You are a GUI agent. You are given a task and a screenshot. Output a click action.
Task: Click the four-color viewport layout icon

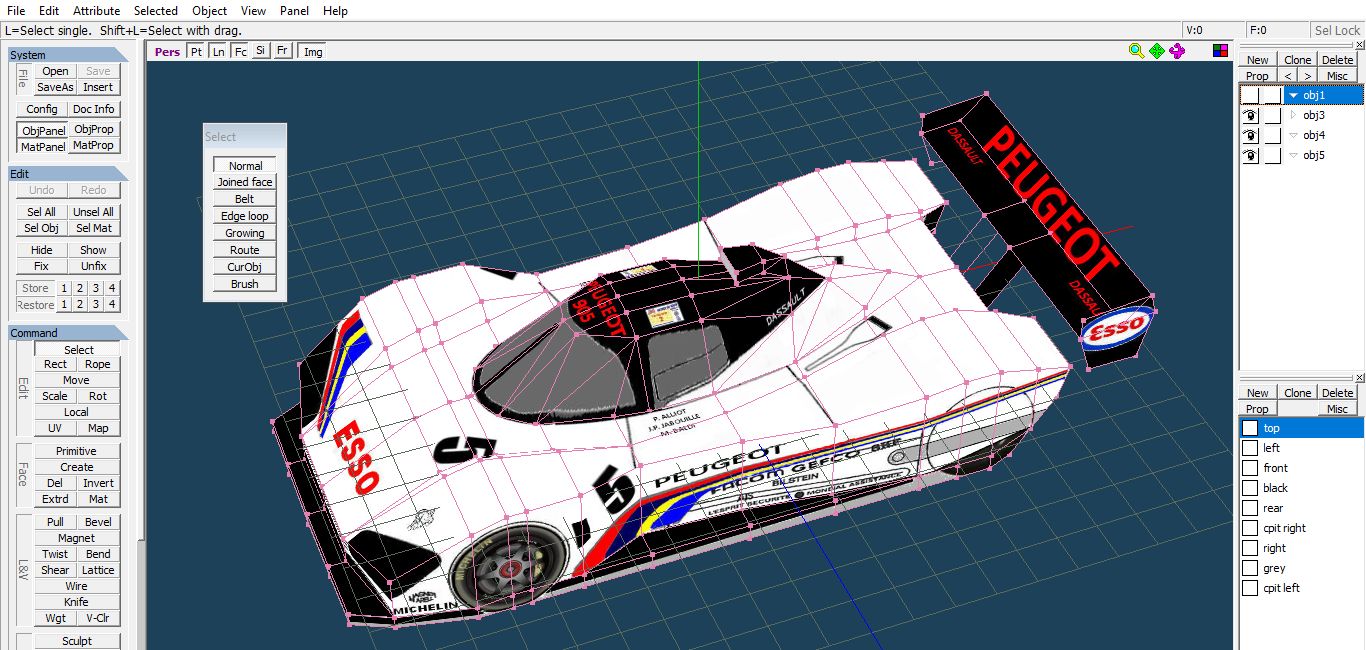pyautogui.click(x=1220, y=51)
